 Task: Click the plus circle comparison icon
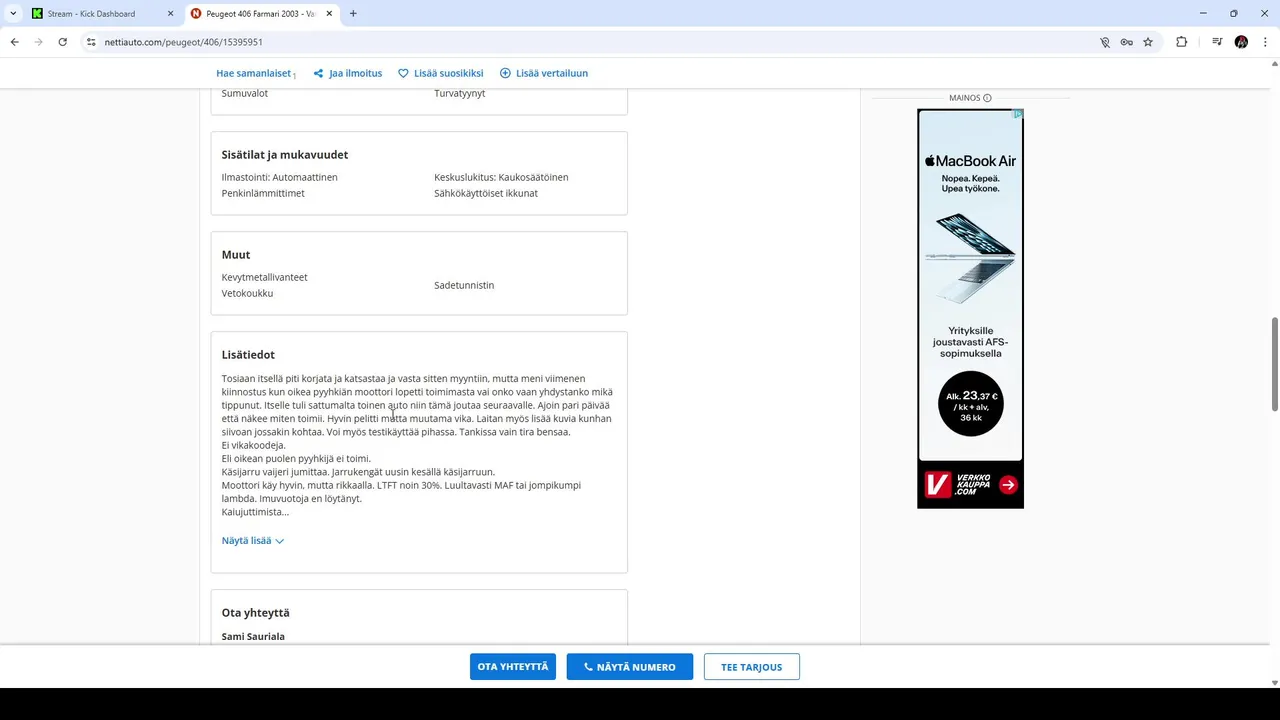coord(505,73)
